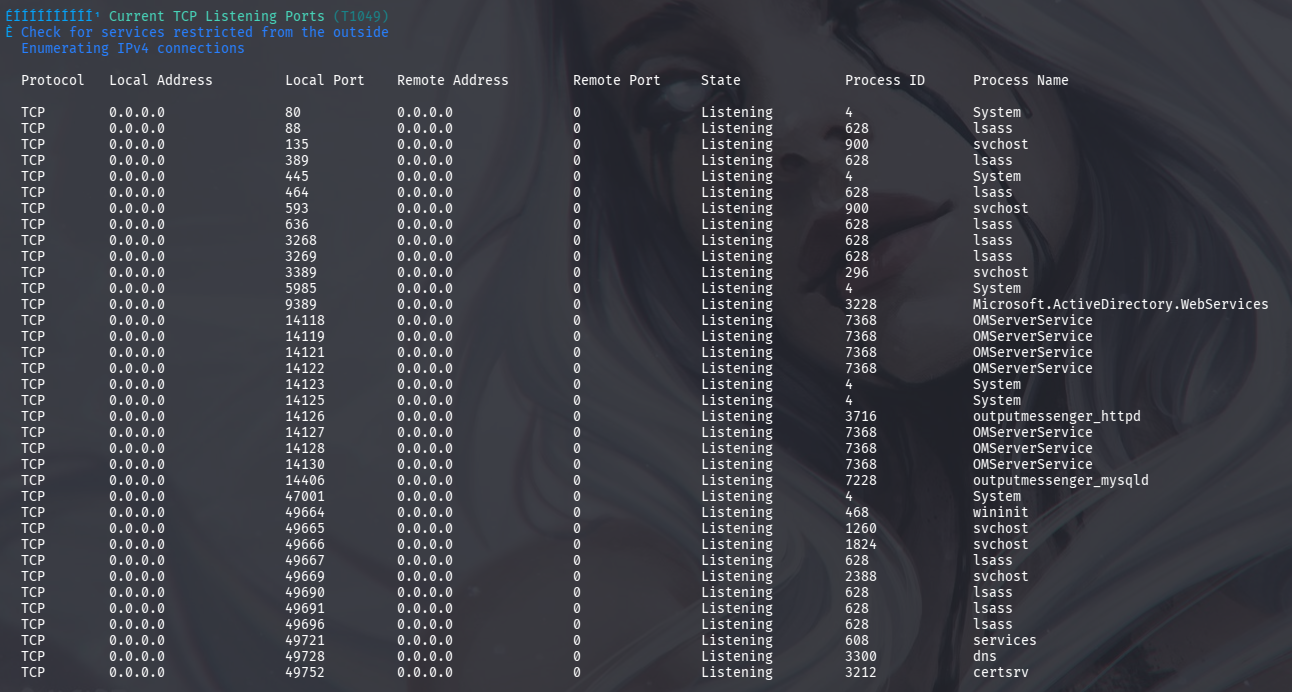The height and width of the screenshot is (692, 1292).
Task: Click 'Check for services restricted from the outside'
Action: 205,32
